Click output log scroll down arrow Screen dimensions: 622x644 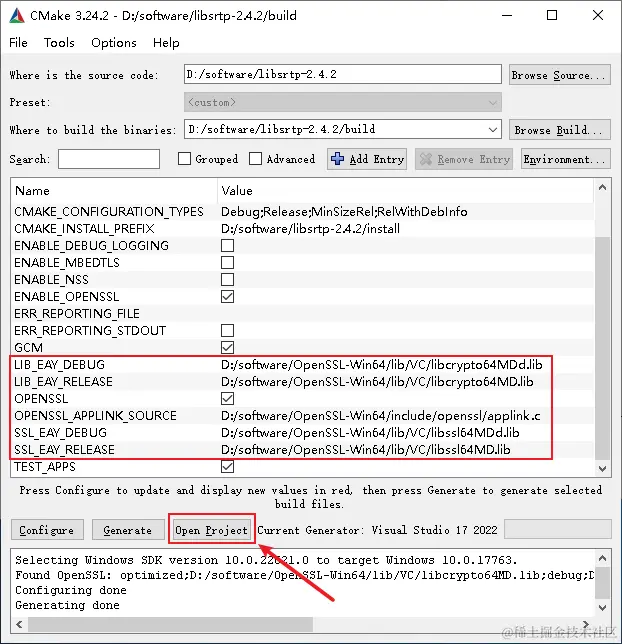[603, 607]
